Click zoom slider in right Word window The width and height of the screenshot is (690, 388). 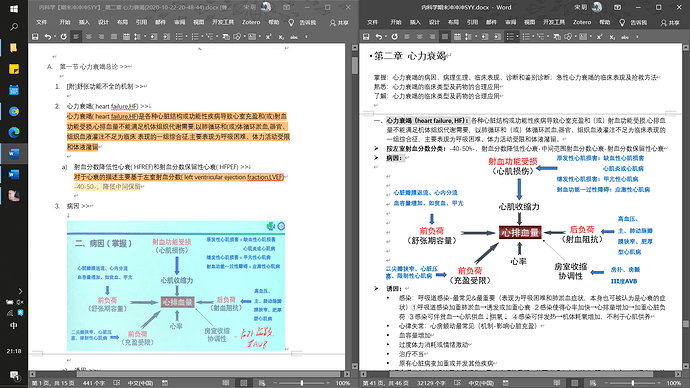click(x=633, y=383)
